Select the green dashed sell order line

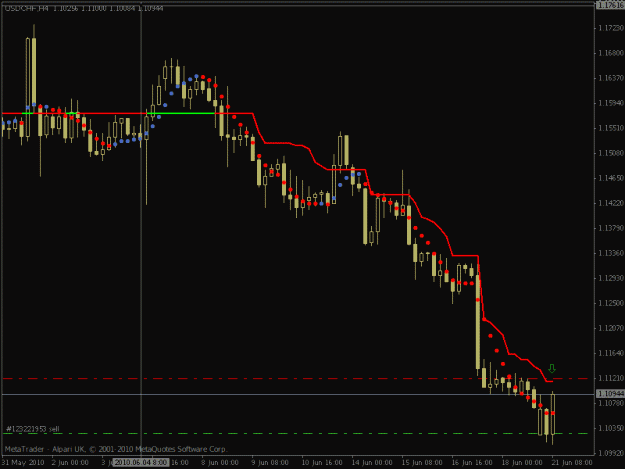click(295, 433)
